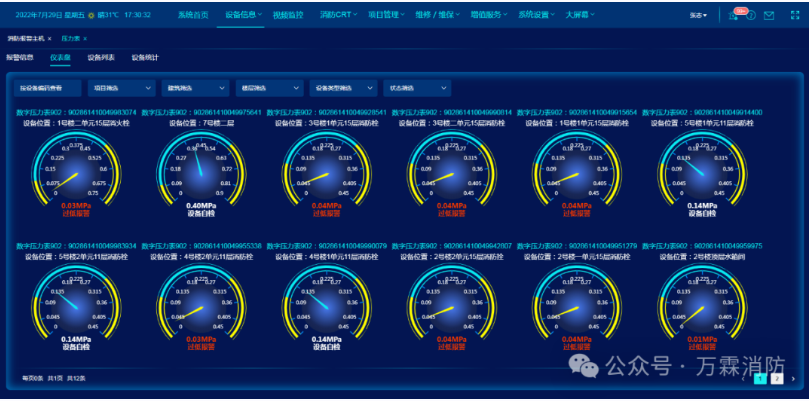Expand the 状态筛选 filter dropdown
This screenshot has width=809, height=401.
pyautogui.click(x=417, y=88)
